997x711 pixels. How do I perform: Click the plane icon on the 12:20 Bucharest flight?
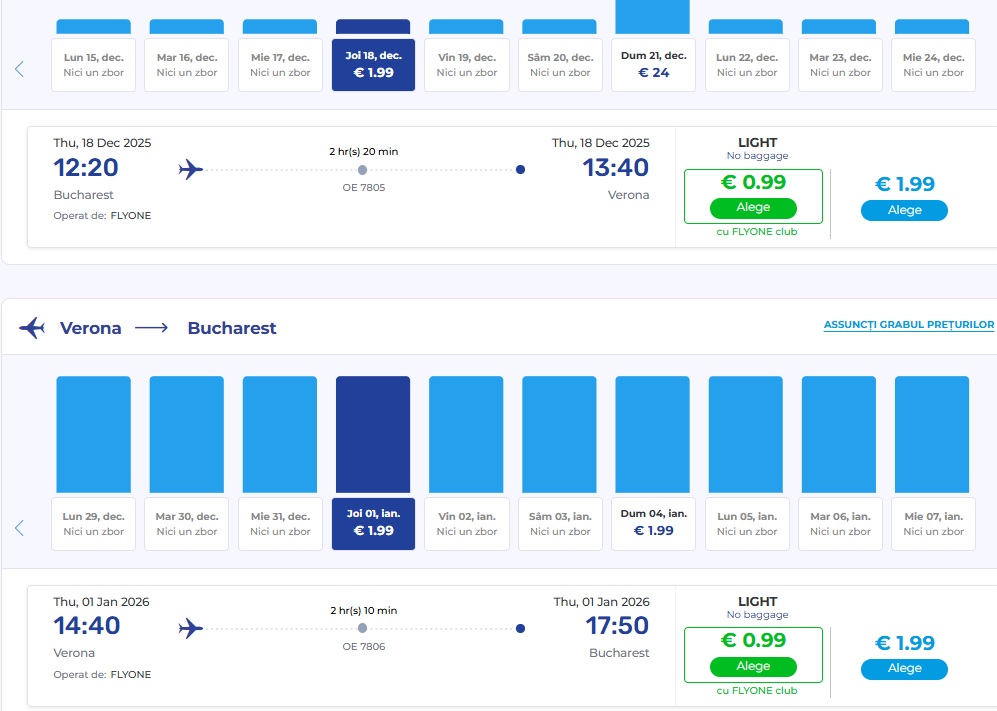190,170
